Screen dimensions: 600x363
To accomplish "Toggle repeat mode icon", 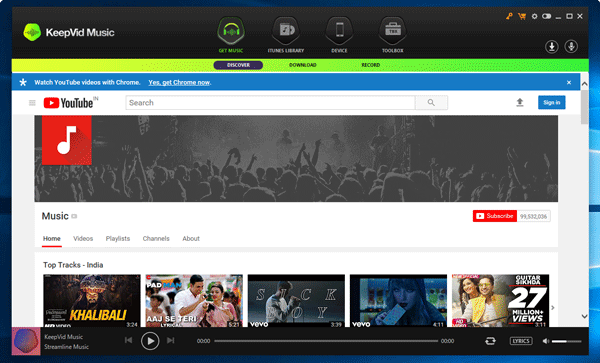I will click(490, 341).
